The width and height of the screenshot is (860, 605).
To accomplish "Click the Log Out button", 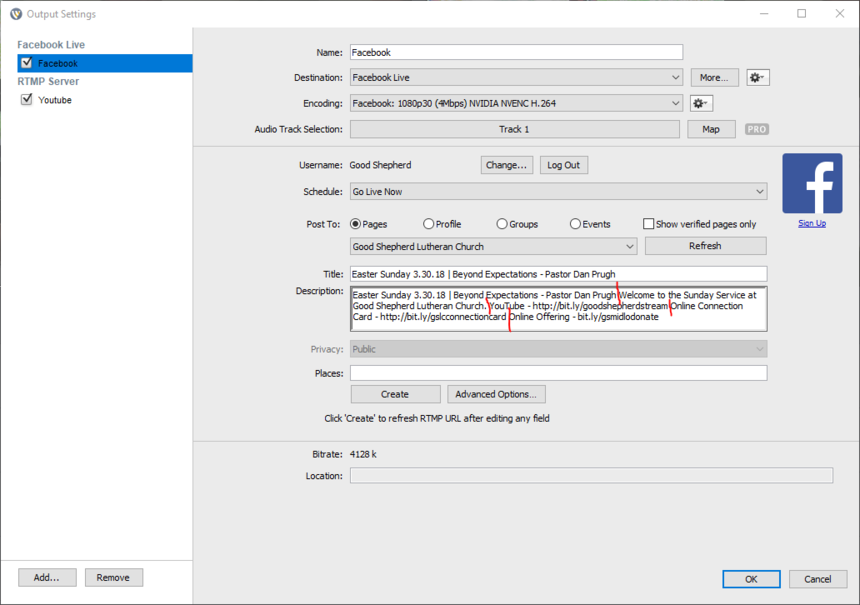I will tap(564, 165).
